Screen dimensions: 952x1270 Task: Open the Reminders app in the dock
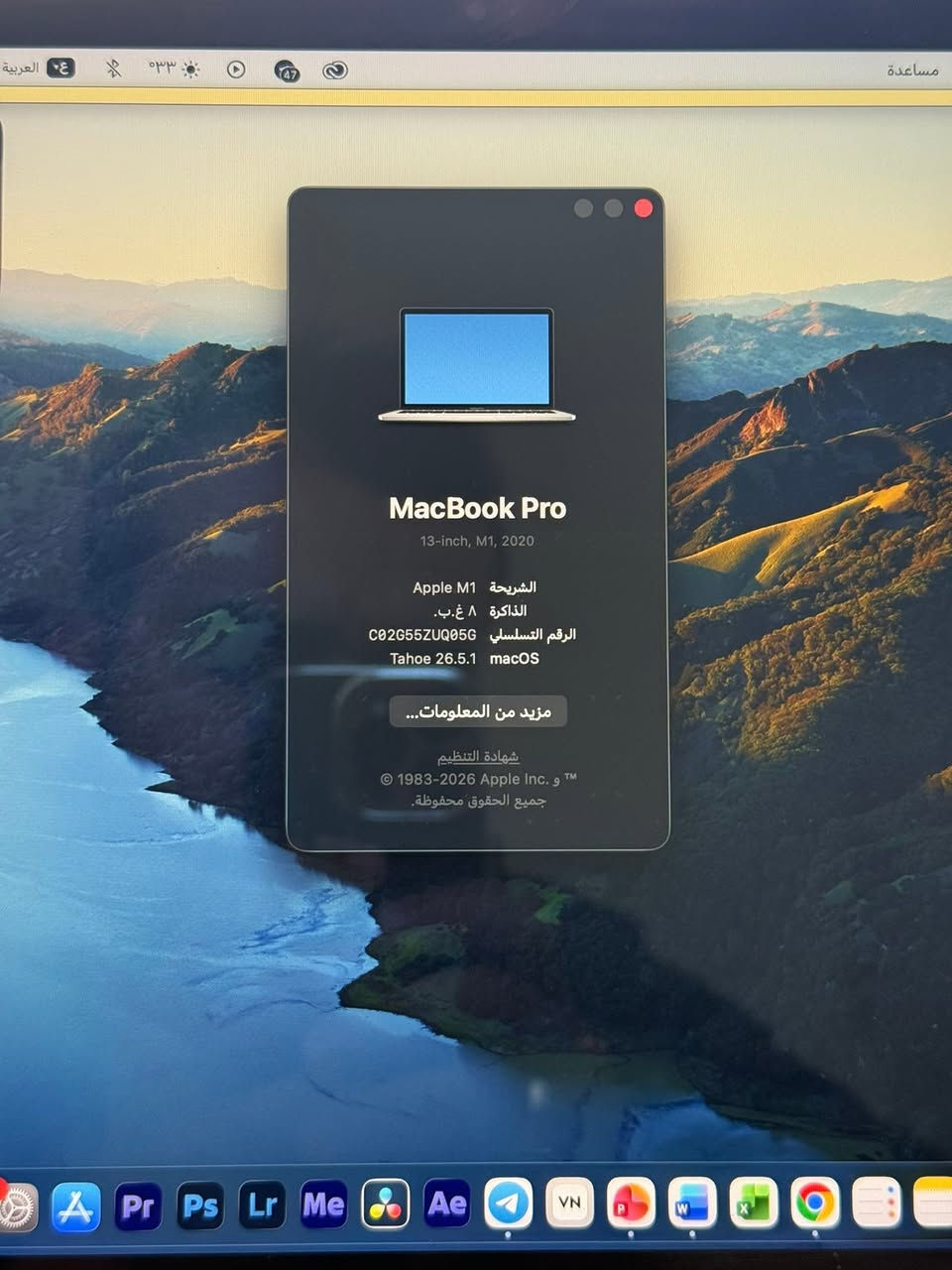(x=877, y=1204)
